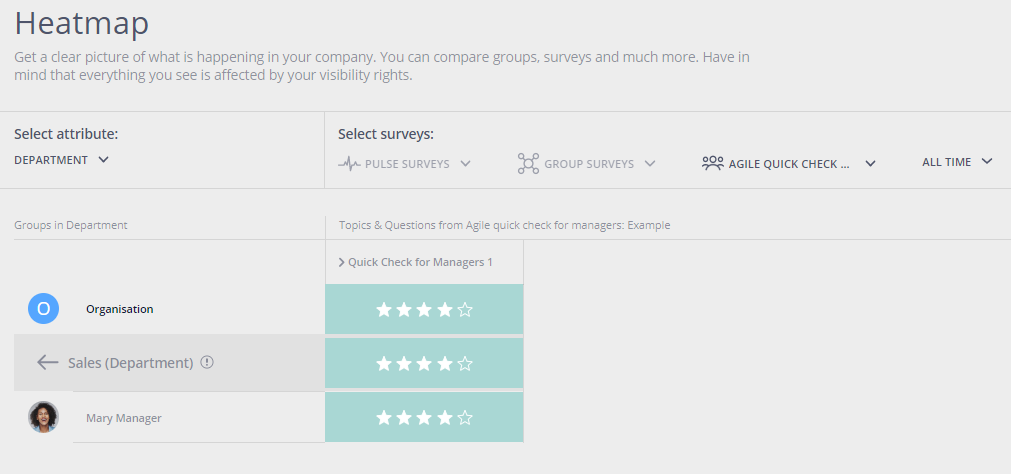Click the group surveys network icon

pos(528,164)
